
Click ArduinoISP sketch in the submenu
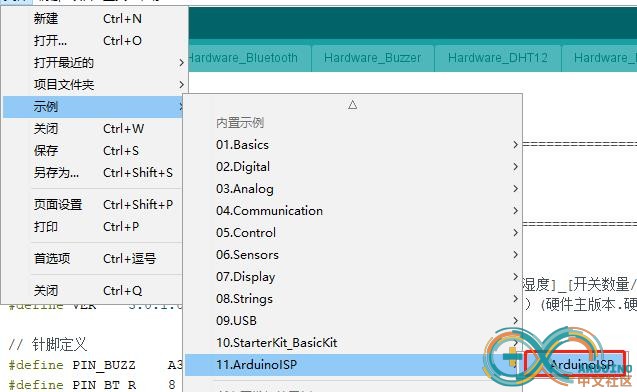(x=575, y=364)
